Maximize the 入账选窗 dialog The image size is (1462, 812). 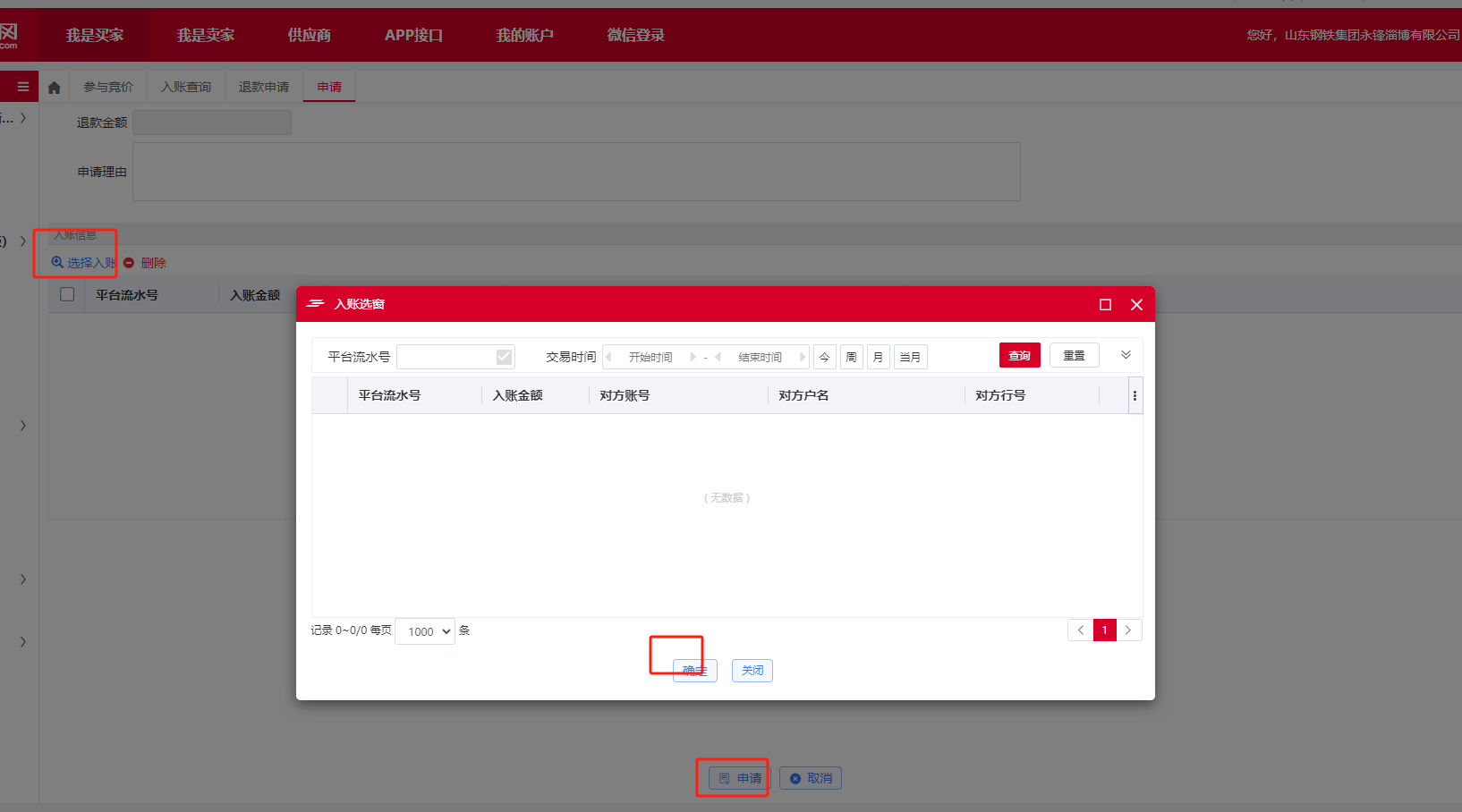click(x=1105, y=305)
